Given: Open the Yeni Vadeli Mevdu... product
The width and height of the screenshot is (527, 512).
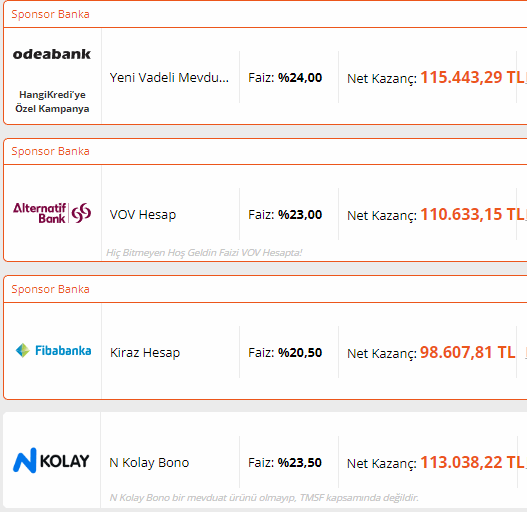Looking at the screenshot, I should [169, 78].
